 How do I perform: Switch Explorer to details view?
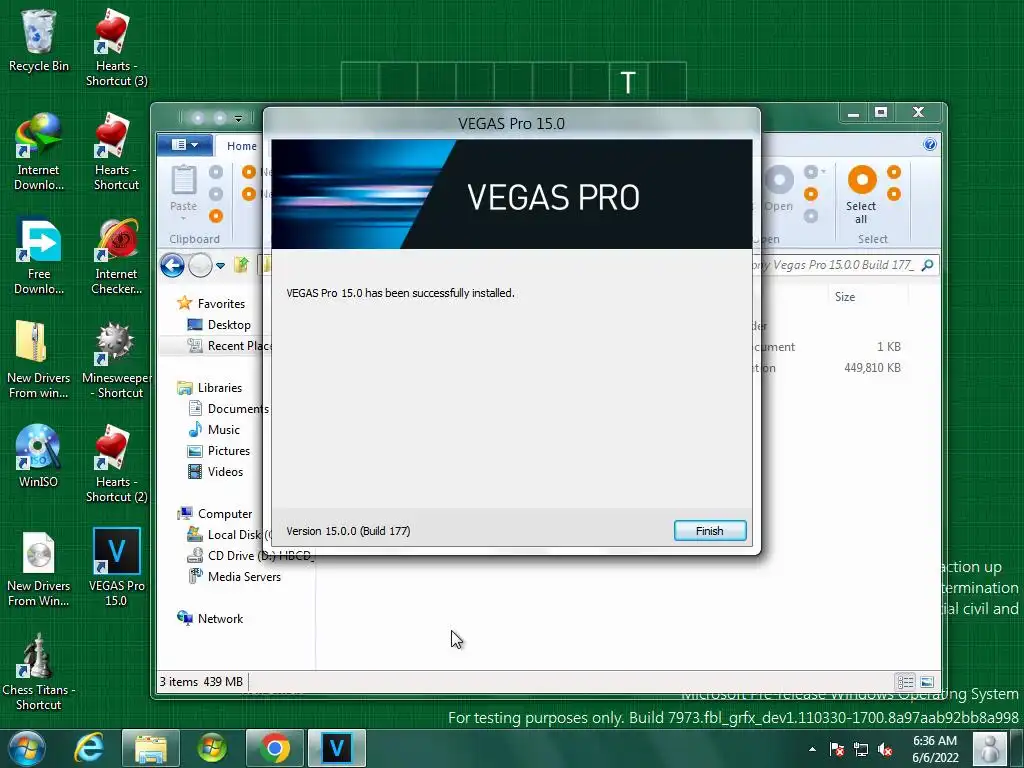[x=905, y=682]
